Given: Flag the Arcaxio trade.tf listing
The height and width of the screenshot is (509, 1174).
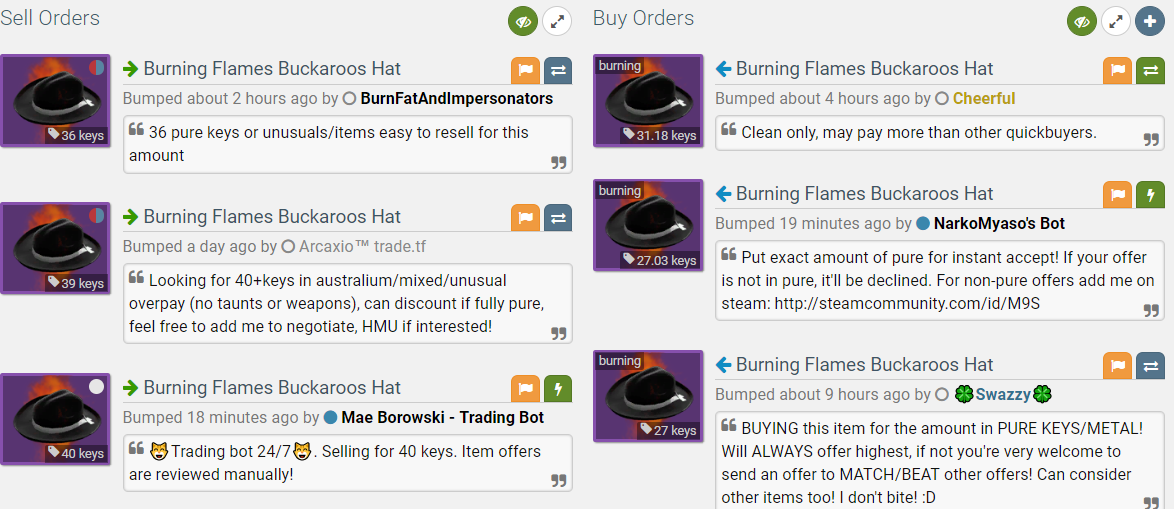Looking at the screenshot, I should pyautogui.click(x=526, y=218).
